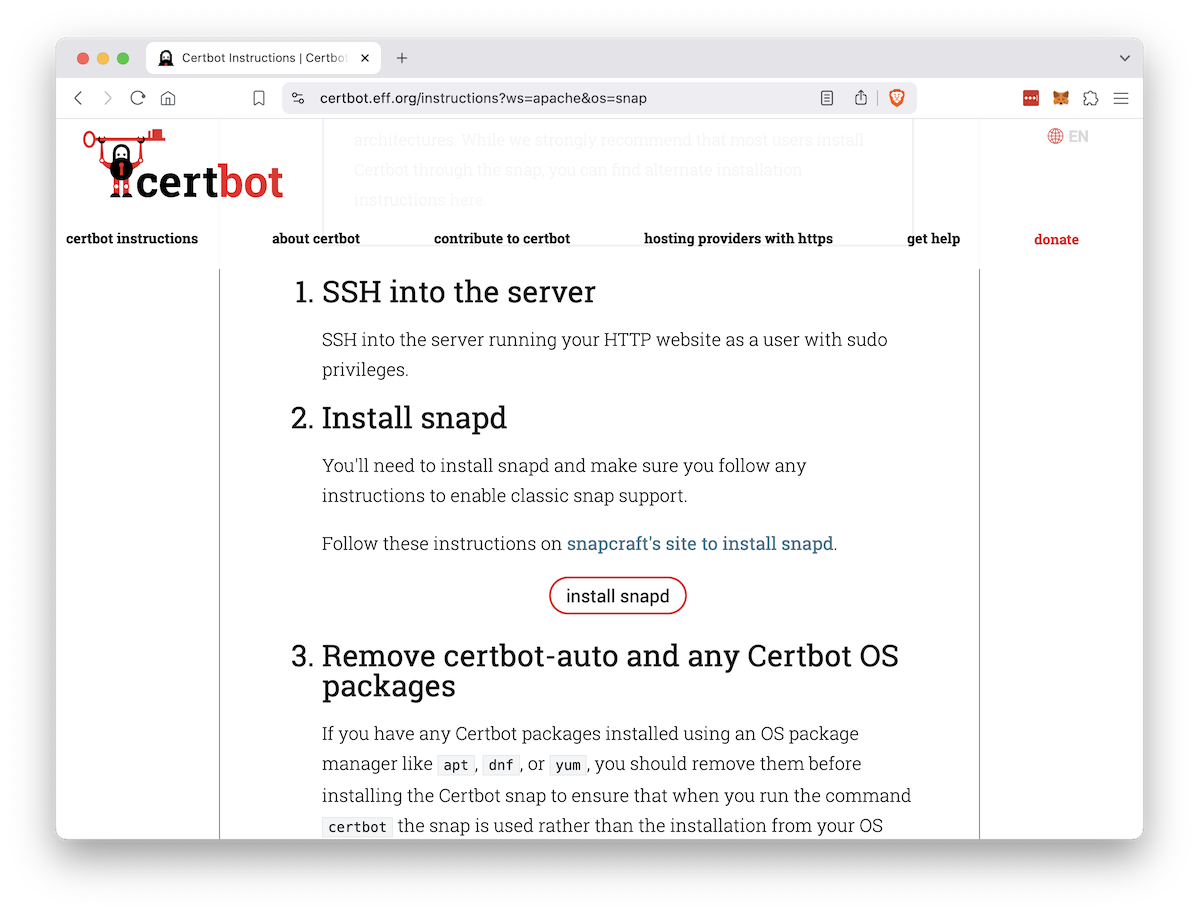Image resolution: width=1199 pixels, height=913 pixels.
Task: Close the Certbot Instructions tab
Action: [365, 58]
